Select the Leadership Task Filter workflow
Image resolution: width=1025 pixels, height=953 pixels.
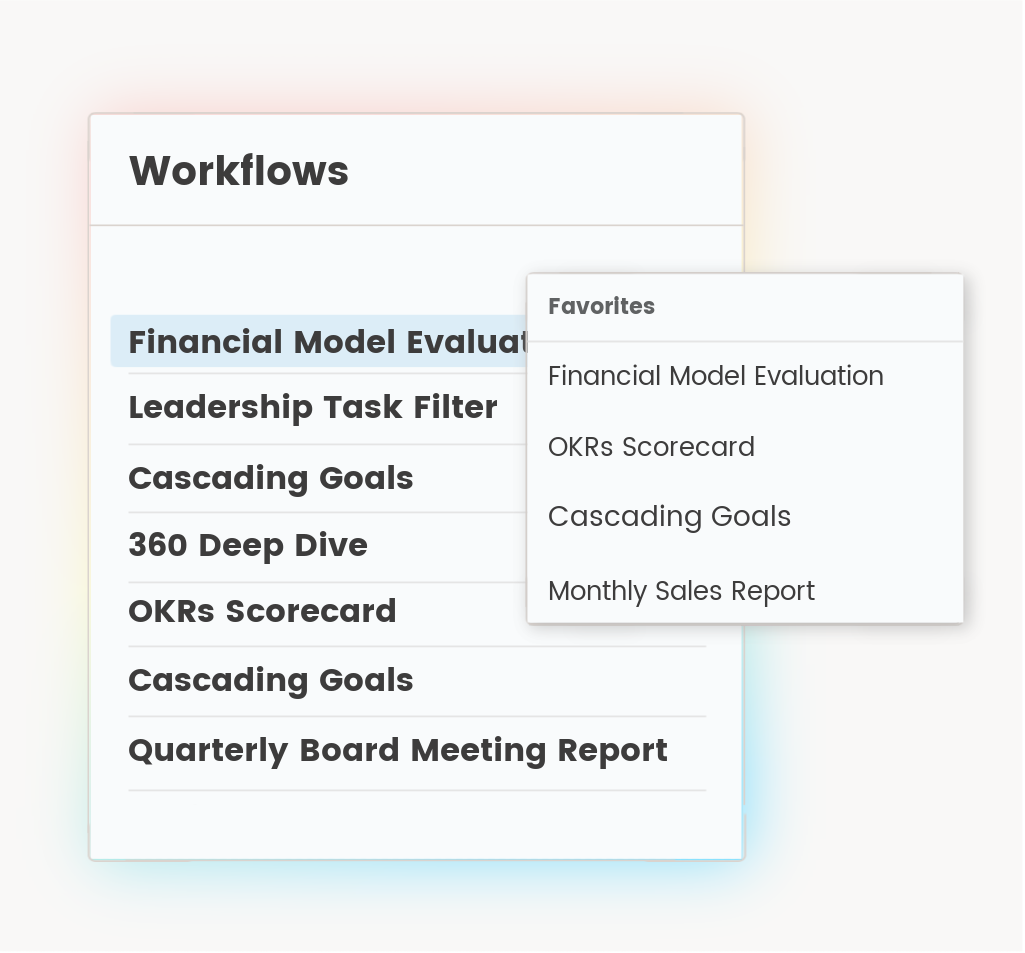click(313, 408)
